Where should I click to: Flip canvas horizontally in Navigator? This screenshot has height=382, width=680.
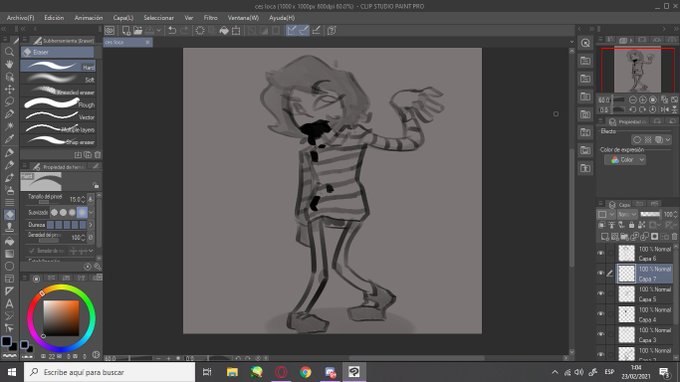pyautogui.click(x=664, y=110)
